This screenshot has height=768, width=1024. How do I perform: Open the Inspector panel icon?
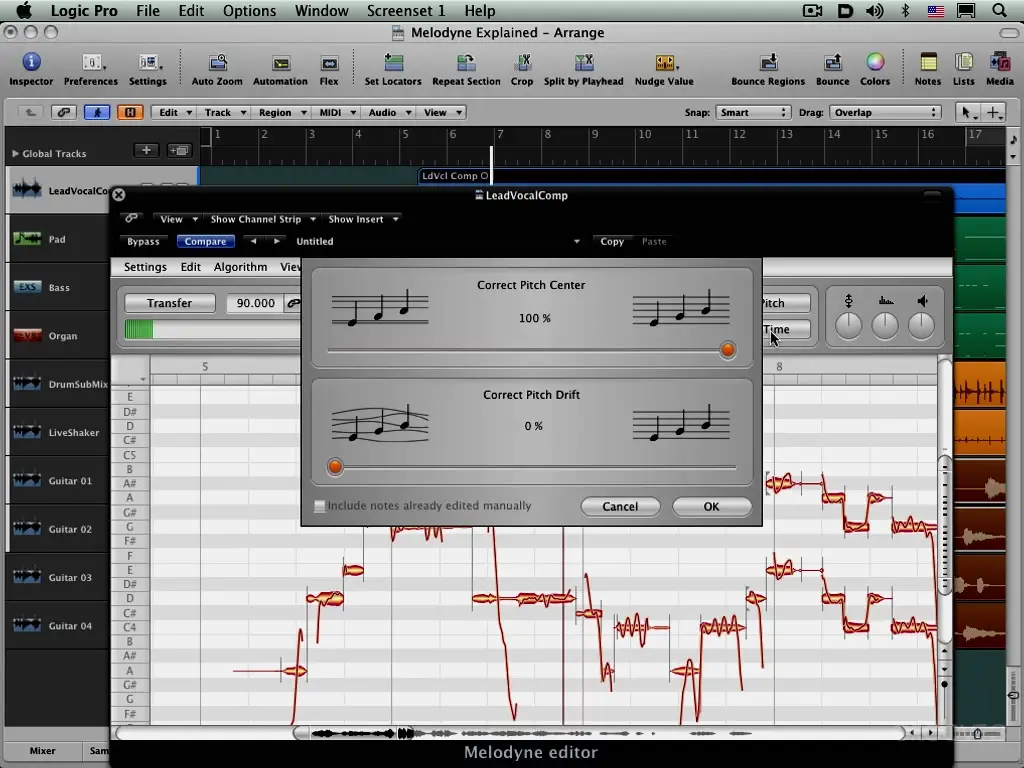[x=31, y=62]
